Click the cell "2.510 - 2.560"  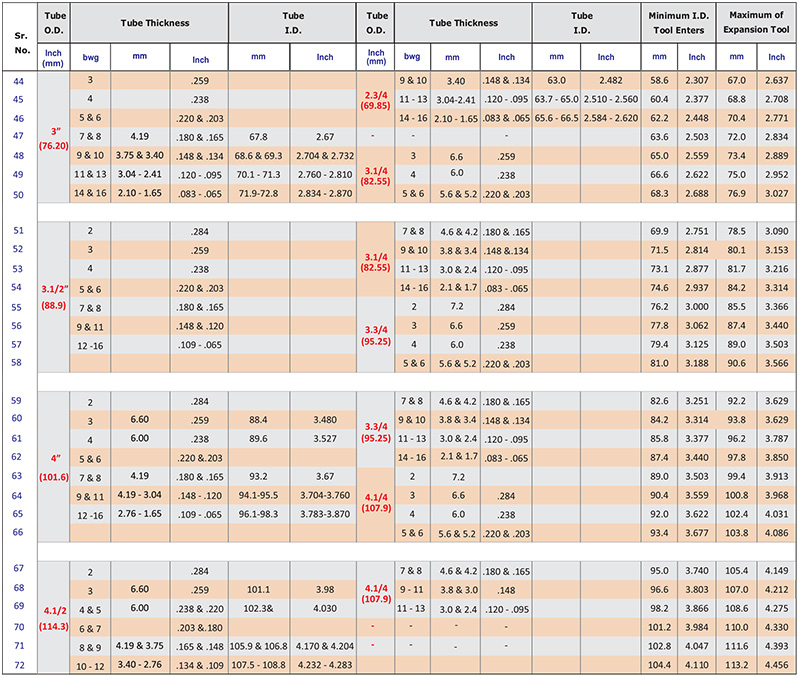611,99
